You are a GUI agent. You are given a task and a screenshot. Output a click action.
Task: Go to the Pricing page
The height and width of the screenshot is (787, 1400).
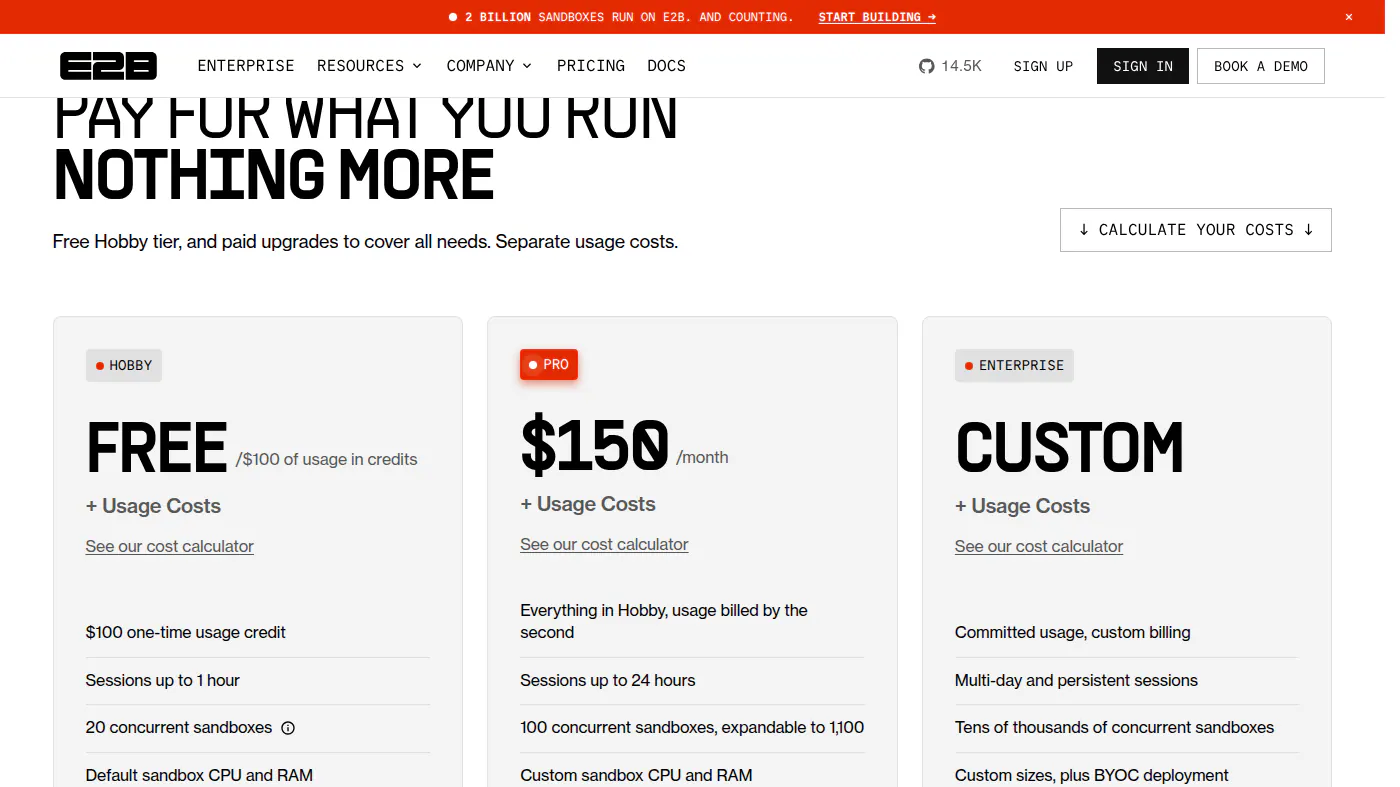point(591,66)
